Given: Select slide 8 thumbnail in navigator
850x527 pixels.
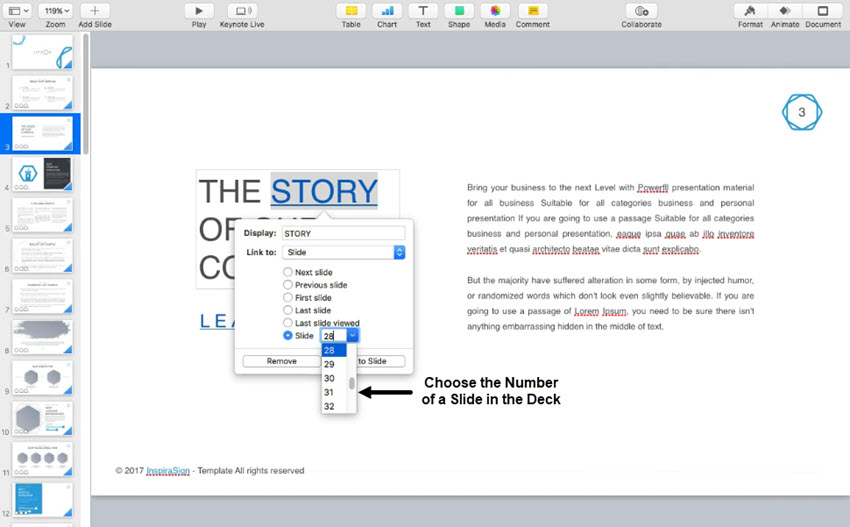Looking at the screenshot, I should (42, 337).
